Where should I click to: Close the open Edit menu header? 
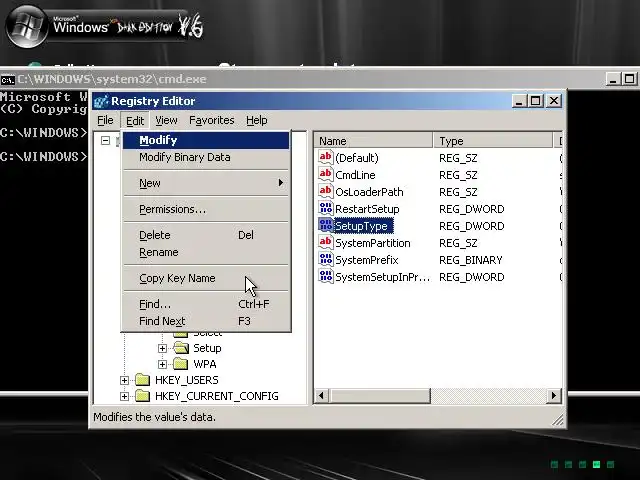(x=135, y=120)
